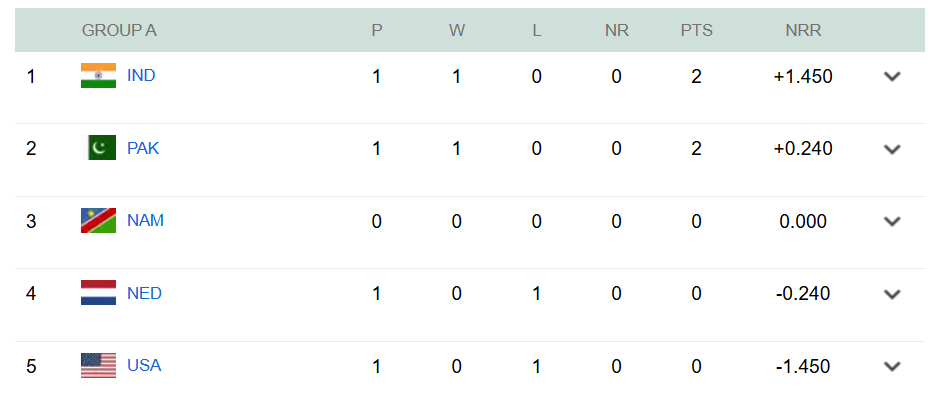Expand the PAK row details chevron
Screen dimensions: 940x412
pyautogui.click(x=892, y=149)
